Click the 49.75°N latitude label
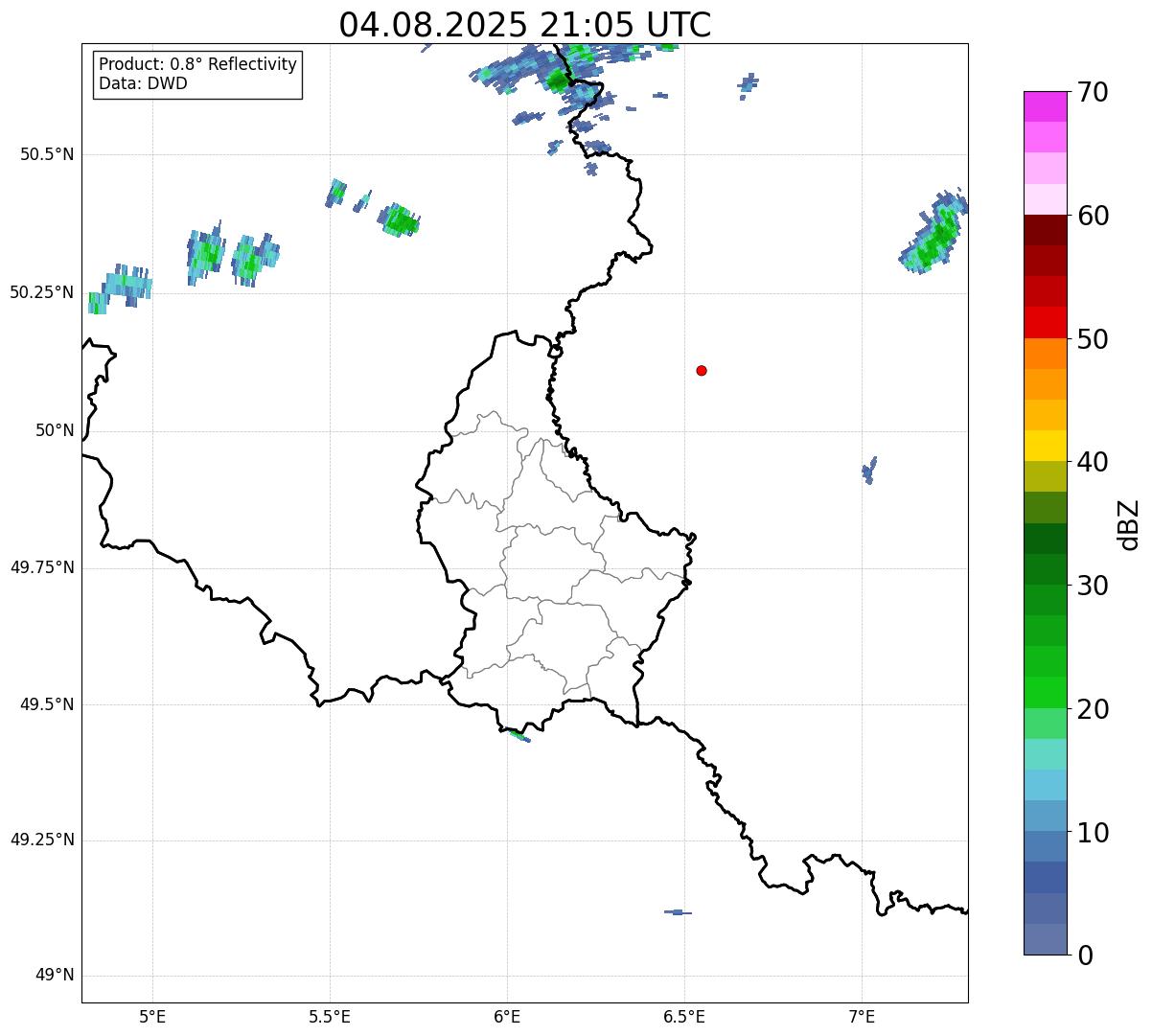The width and height of the screenshot is (1152, 1036). (x=42, y=567)
